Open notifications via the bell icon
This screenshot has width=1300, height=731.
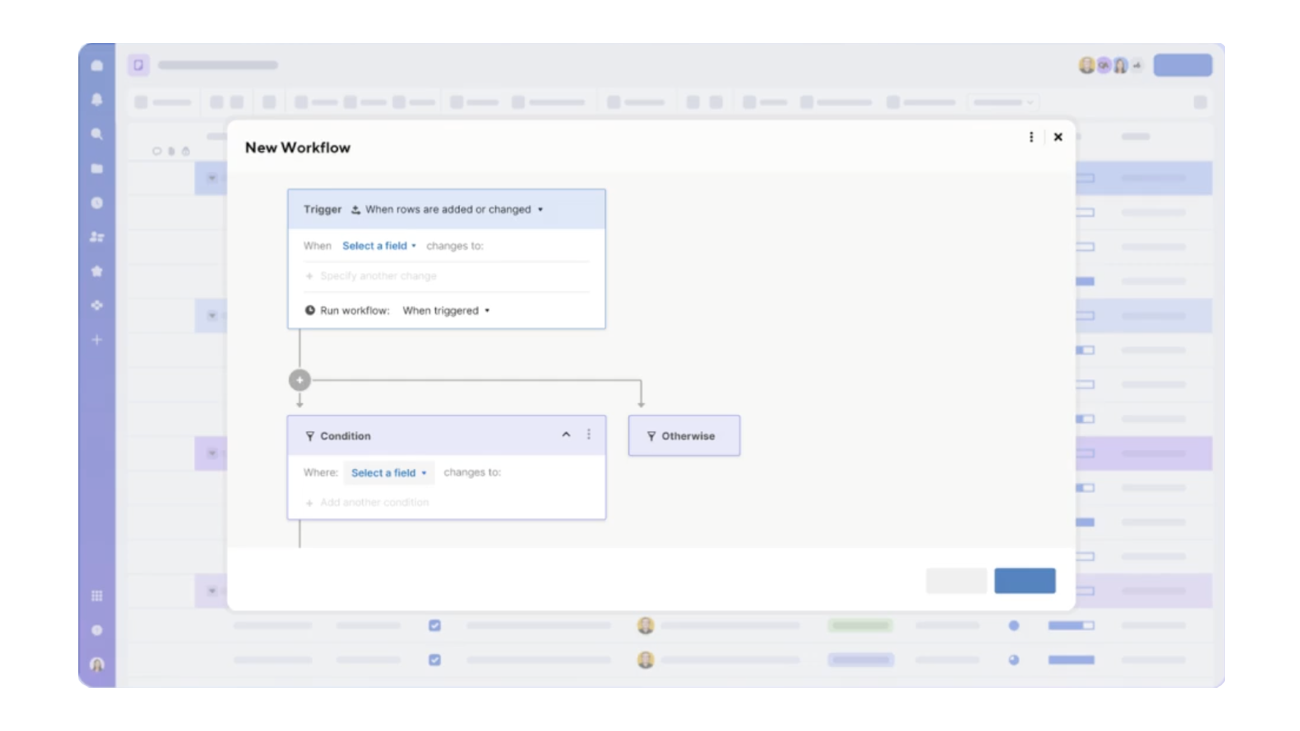95,96
